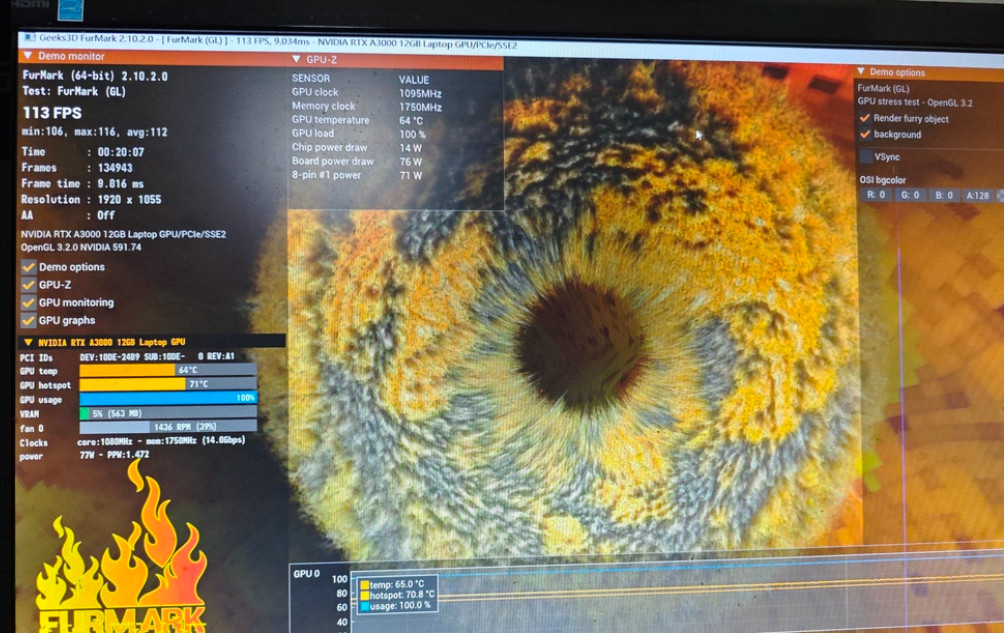Click the GPU temperature 64 °C value
Viewport: 1004px width, 633px height.
(411, 120)
